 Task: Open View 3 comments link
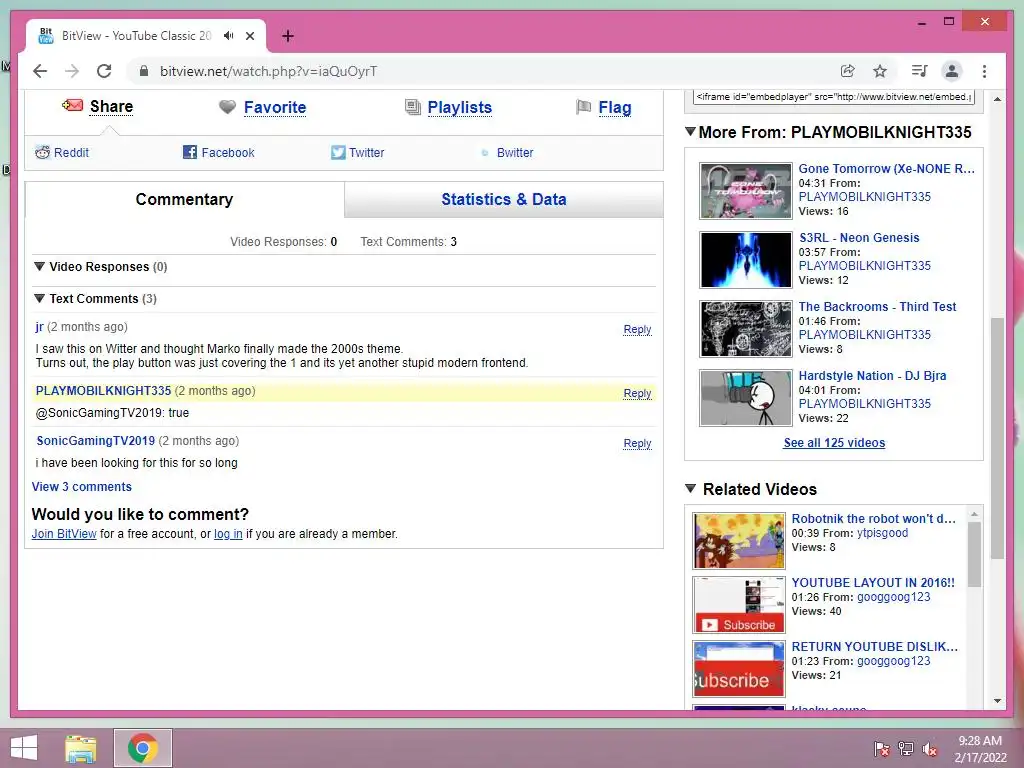[x=82, y=487]
